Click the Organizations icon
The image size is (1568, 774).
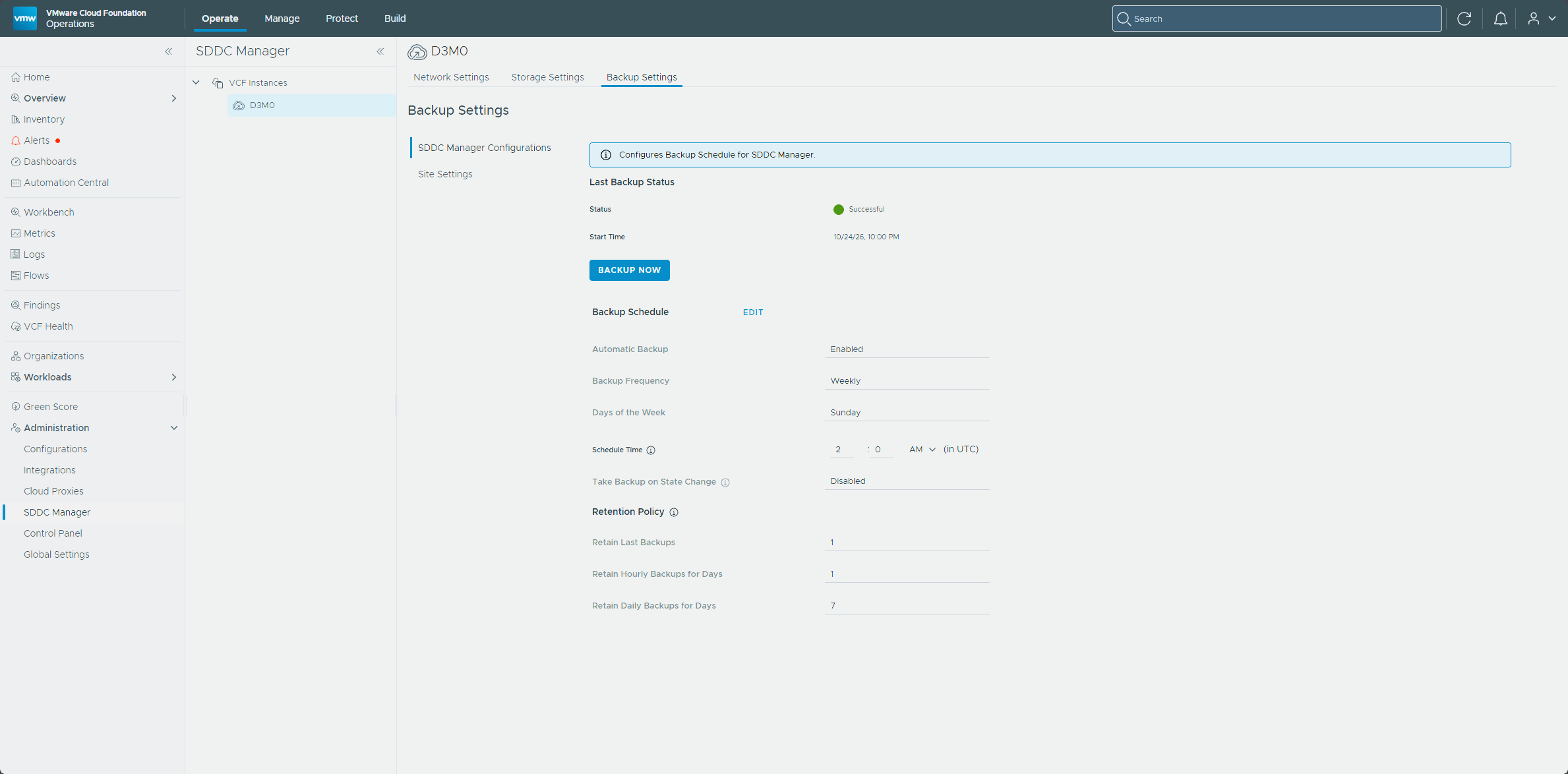(16, 356)
